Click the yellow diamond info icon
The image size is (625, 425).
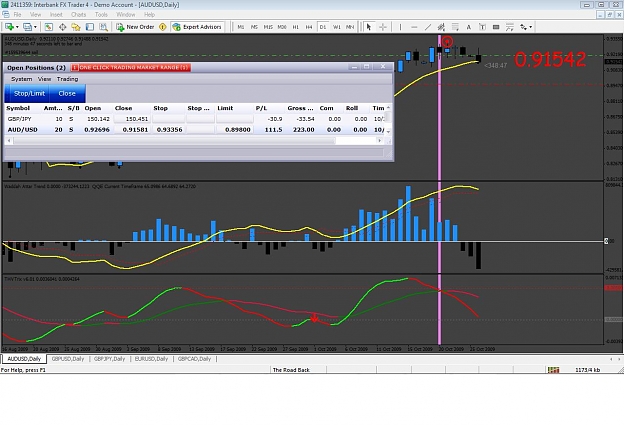[163, 27]
